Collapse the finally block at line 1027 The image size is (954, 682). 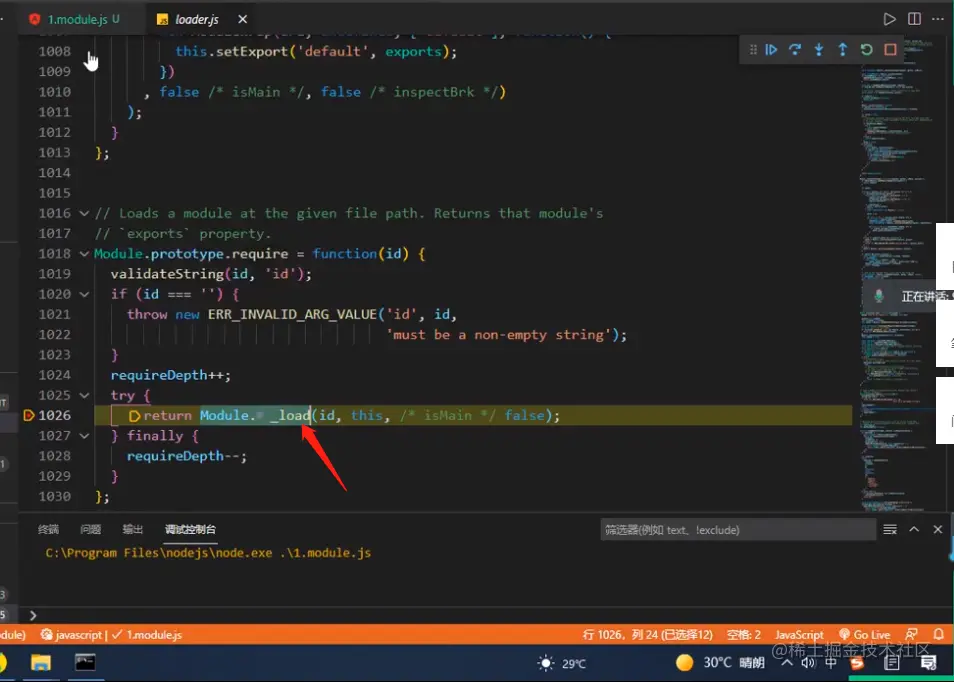tap(84, 436)
